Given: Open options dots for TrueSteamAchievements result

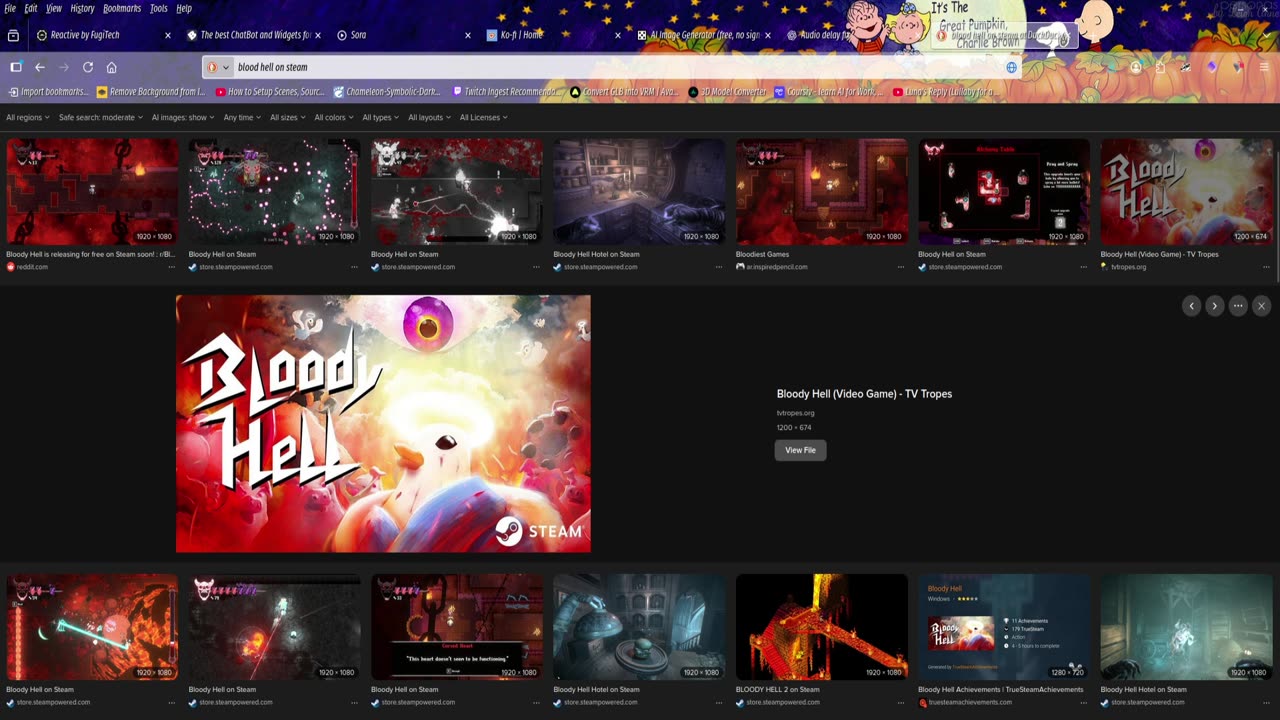Looking at the screenshot, I should pyautogui.click(x=1083, y=702).
